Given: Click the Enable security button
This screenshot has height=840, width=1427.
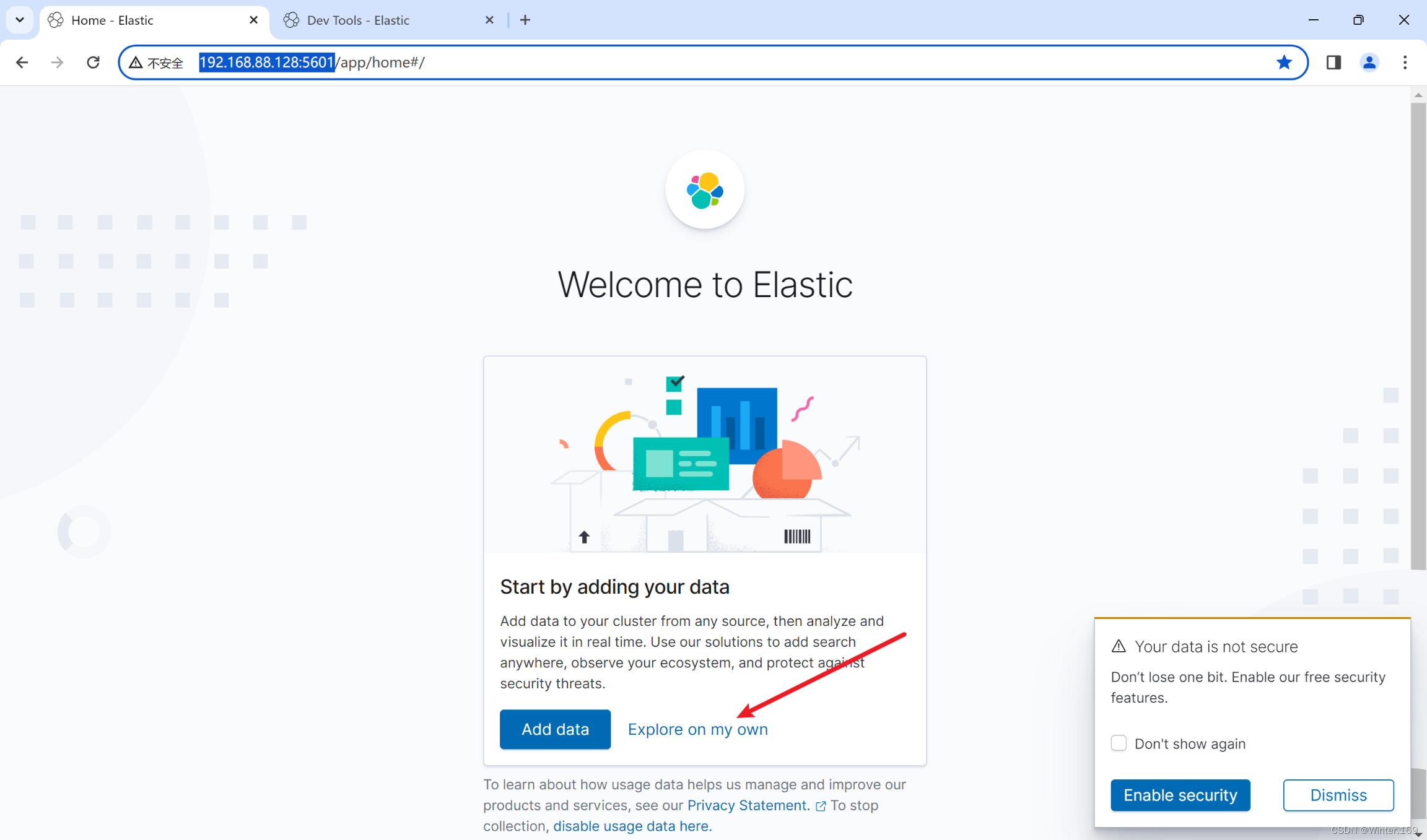Looking at the screenshot, I should click(x=1180, y=795).
